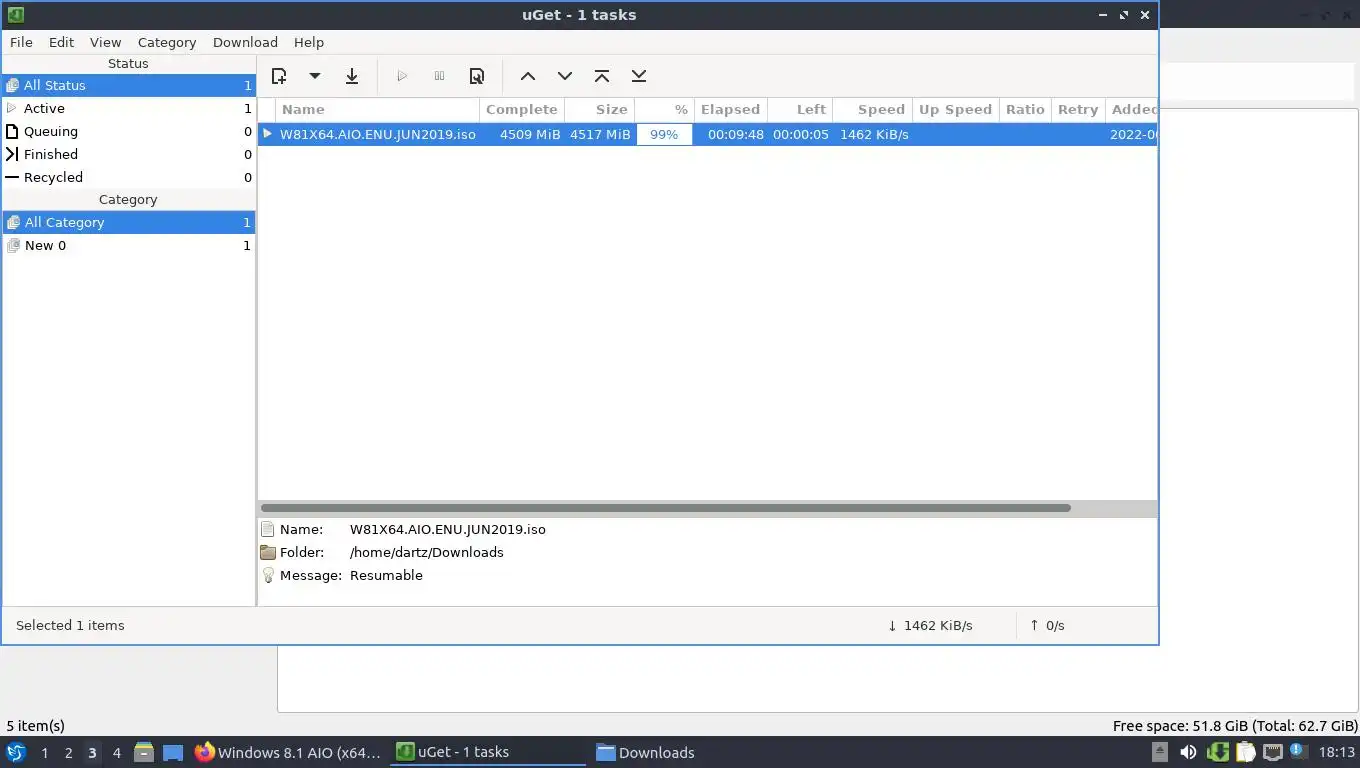Switch to workspace 4 in the pager

click(x=116, y=753)
